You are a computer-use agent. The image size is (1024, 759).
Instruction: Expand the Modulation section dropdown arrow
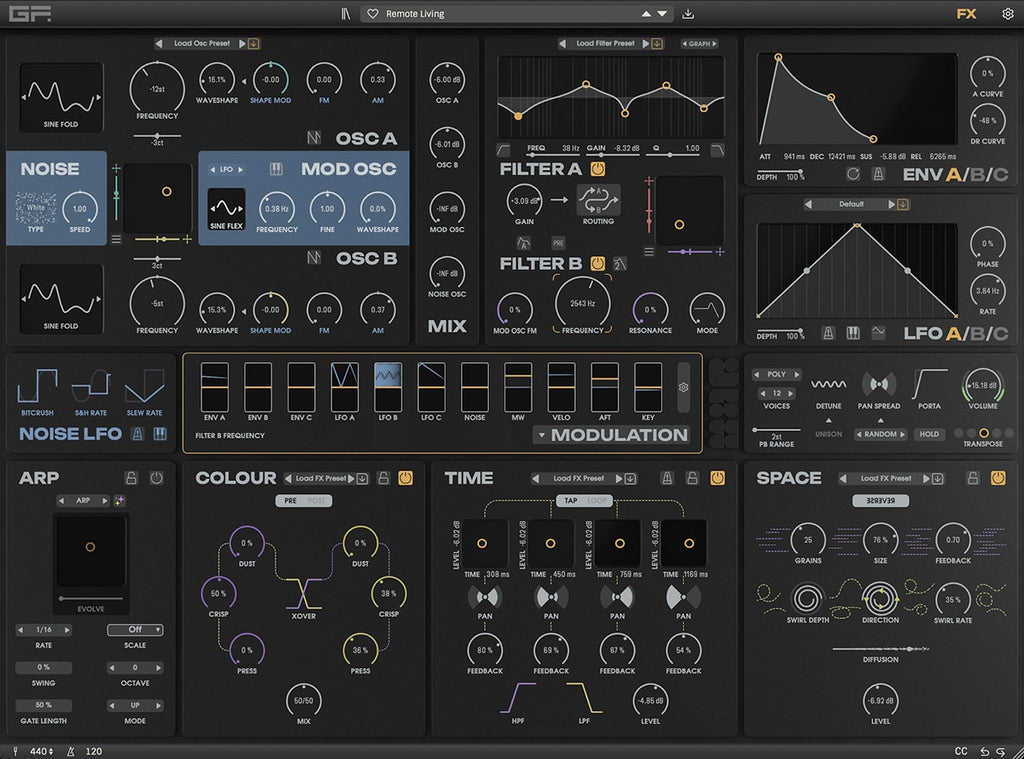[x=540, y=435]
